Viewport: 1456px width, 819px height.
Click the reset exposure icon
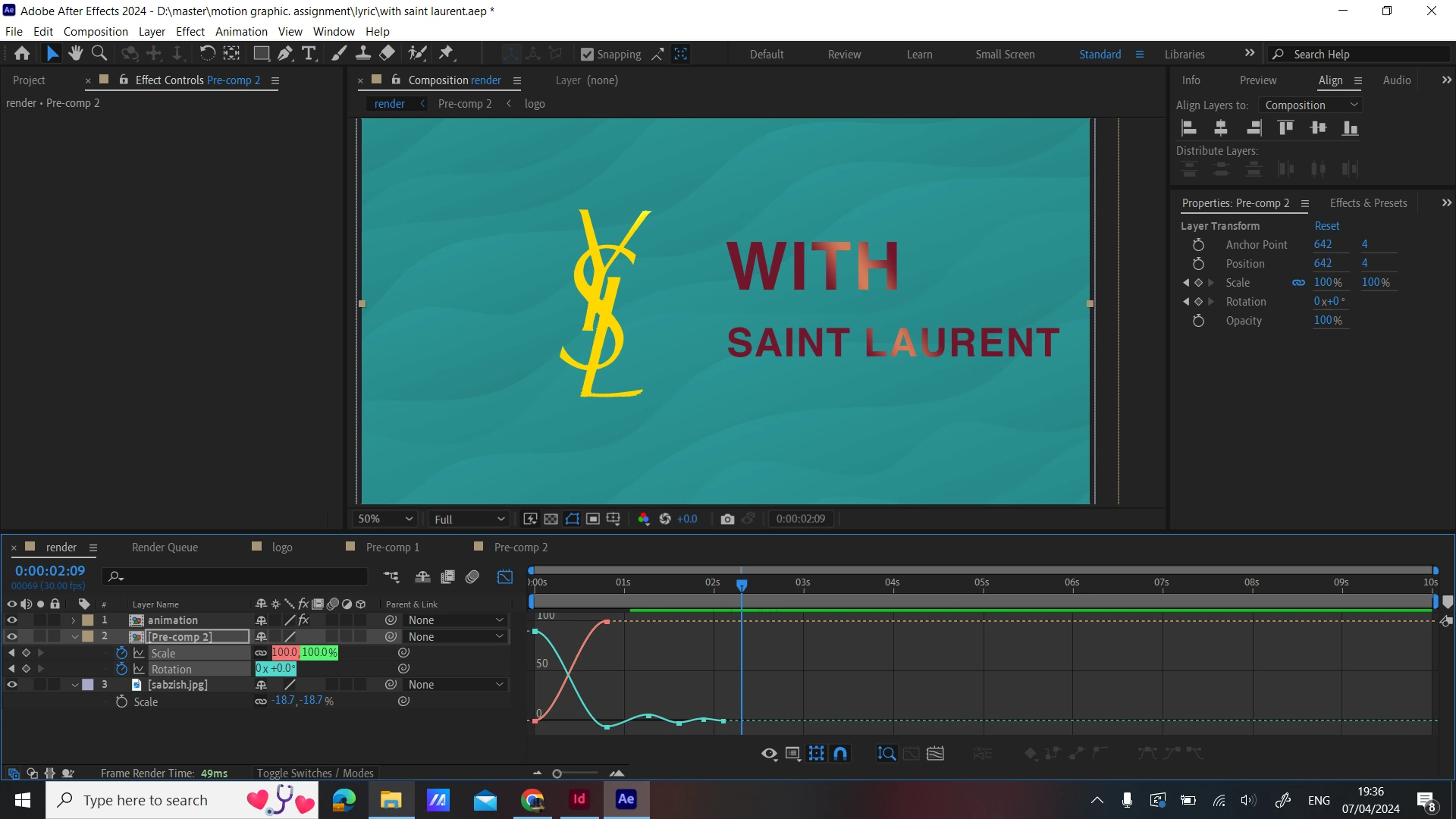(x=665, y=519)
